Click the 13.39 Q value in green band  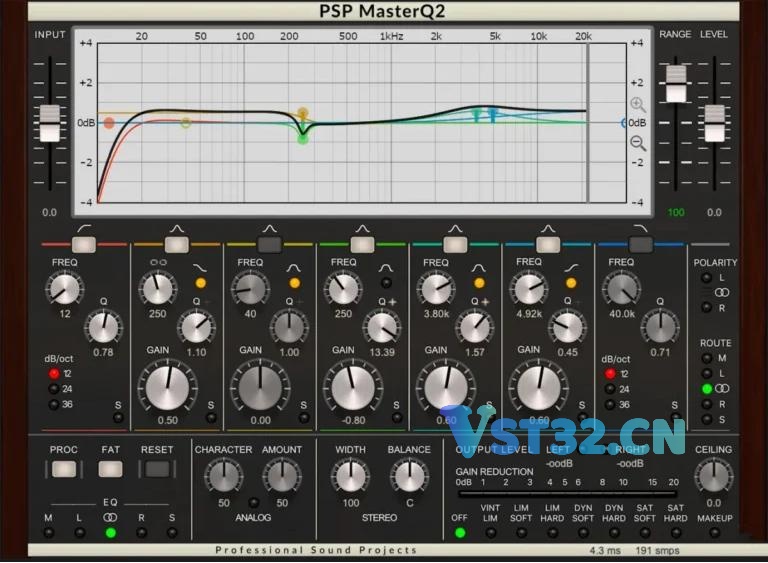(x=382, y=352)
